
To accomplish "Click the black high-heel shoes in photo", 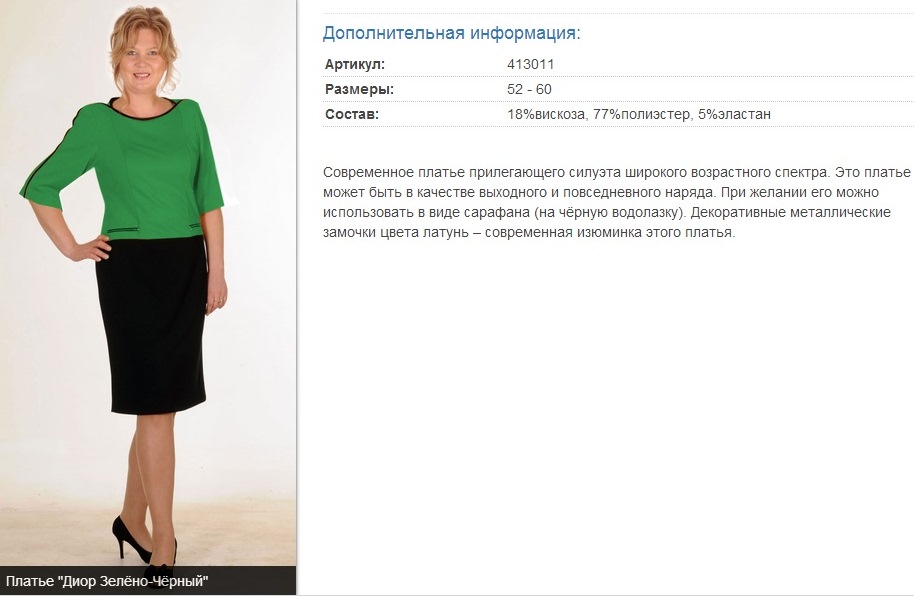I will click(145, 545).
